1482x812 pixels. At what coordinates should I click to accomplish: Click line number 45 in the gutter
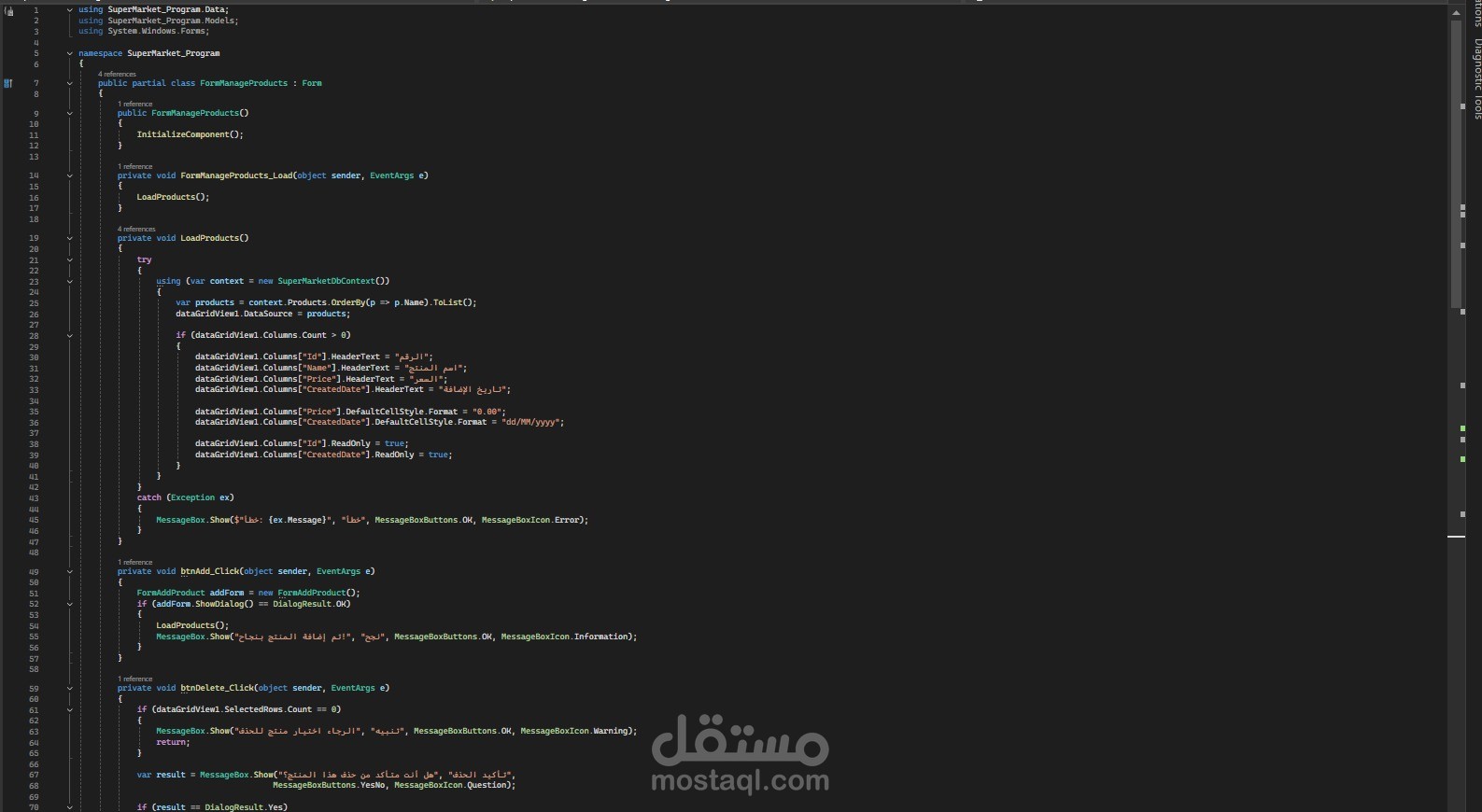pyautogui.click(x=34, y=520)
